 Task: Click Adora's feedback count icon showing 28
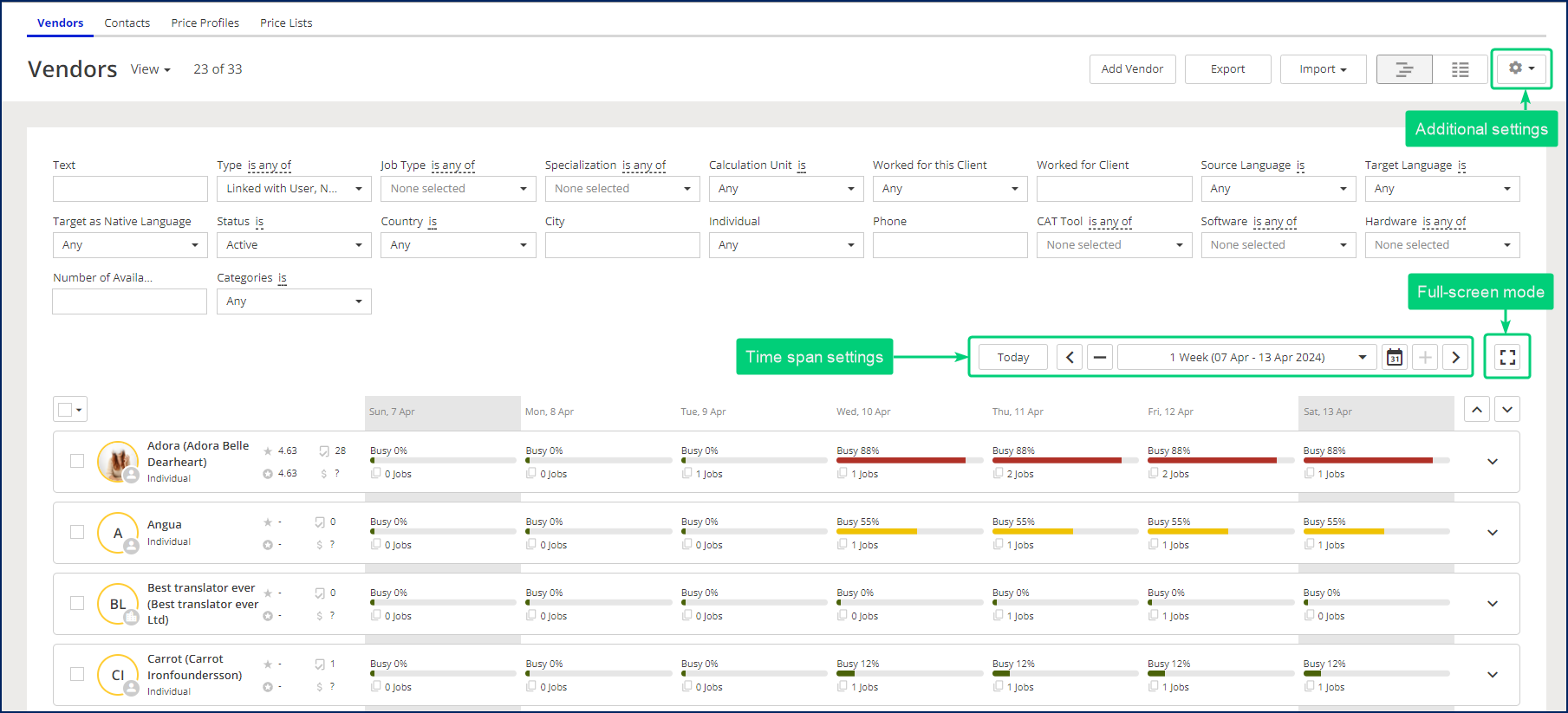323,451
